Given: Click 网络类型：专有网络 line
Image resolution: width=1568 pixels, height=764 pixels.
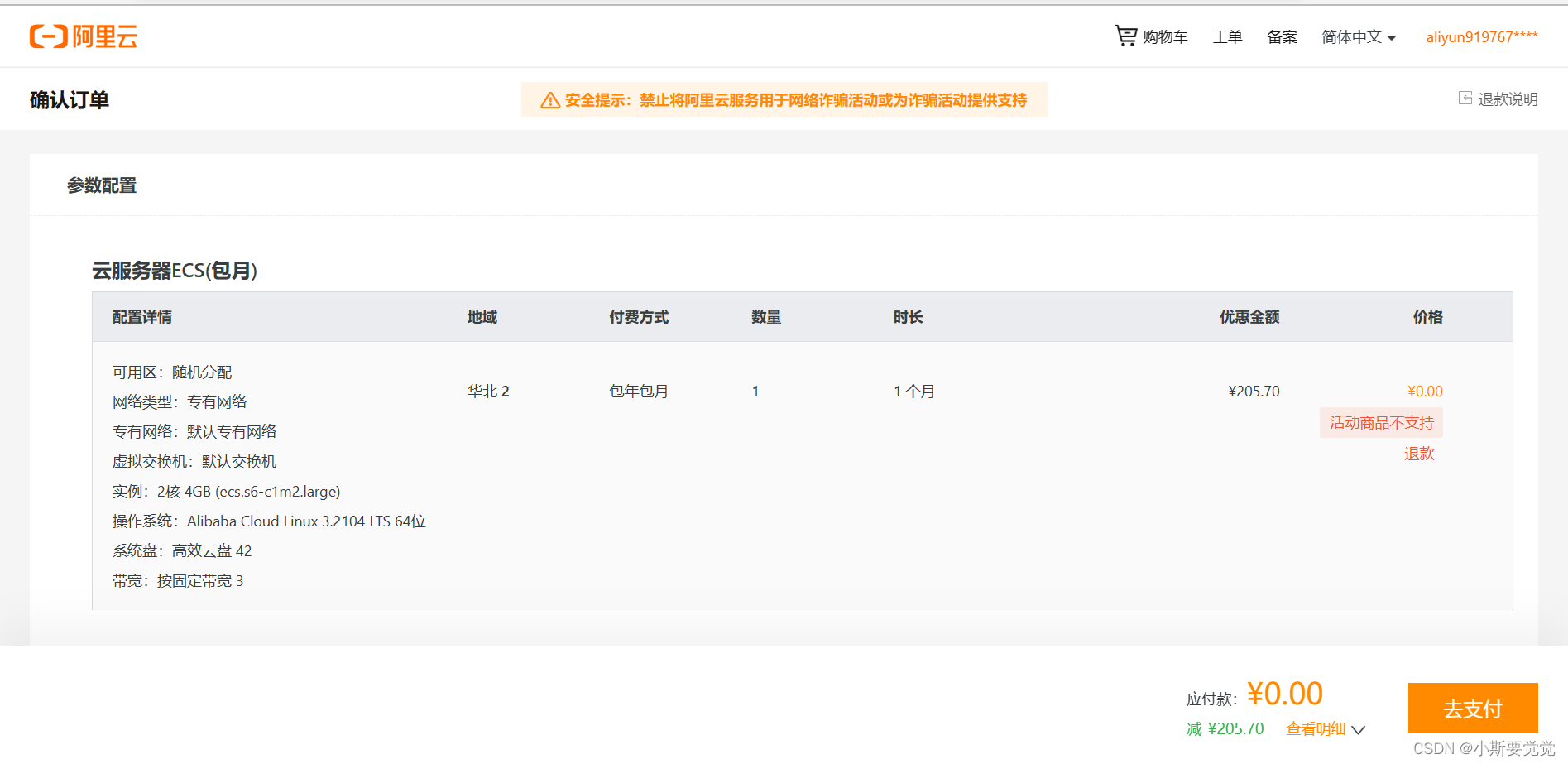Looking at the screenshot, I should [180, 402].
